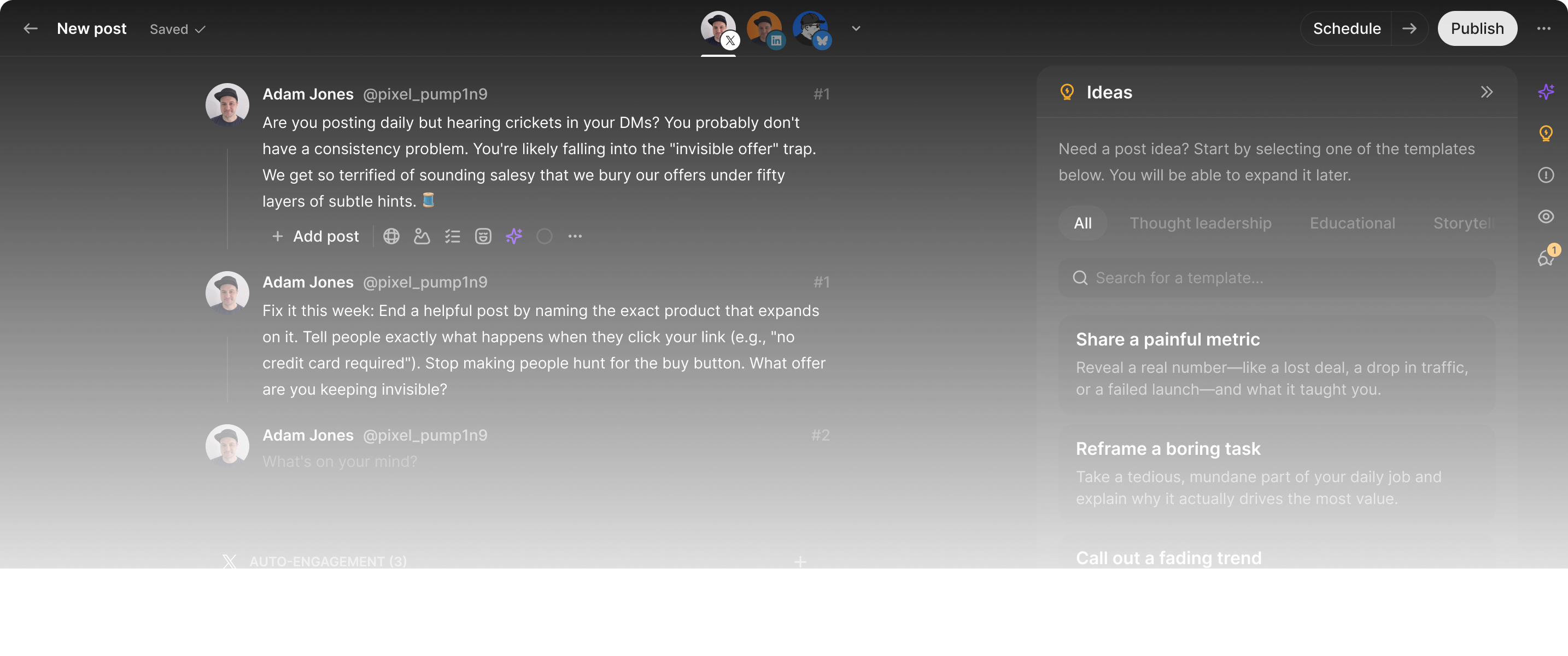Toggle the preview eye icon in sidebar
The image size is (1568, 656).
pos(1546,216)
